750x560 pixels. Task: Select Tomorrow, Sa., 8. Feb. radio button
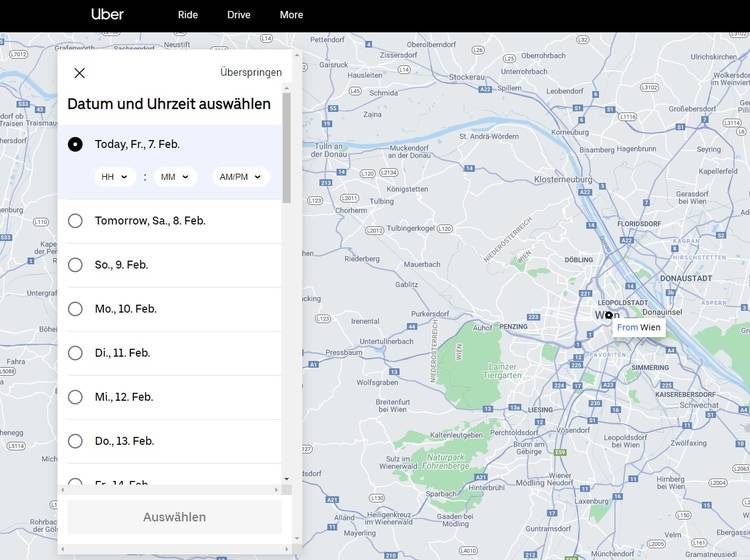75,220
